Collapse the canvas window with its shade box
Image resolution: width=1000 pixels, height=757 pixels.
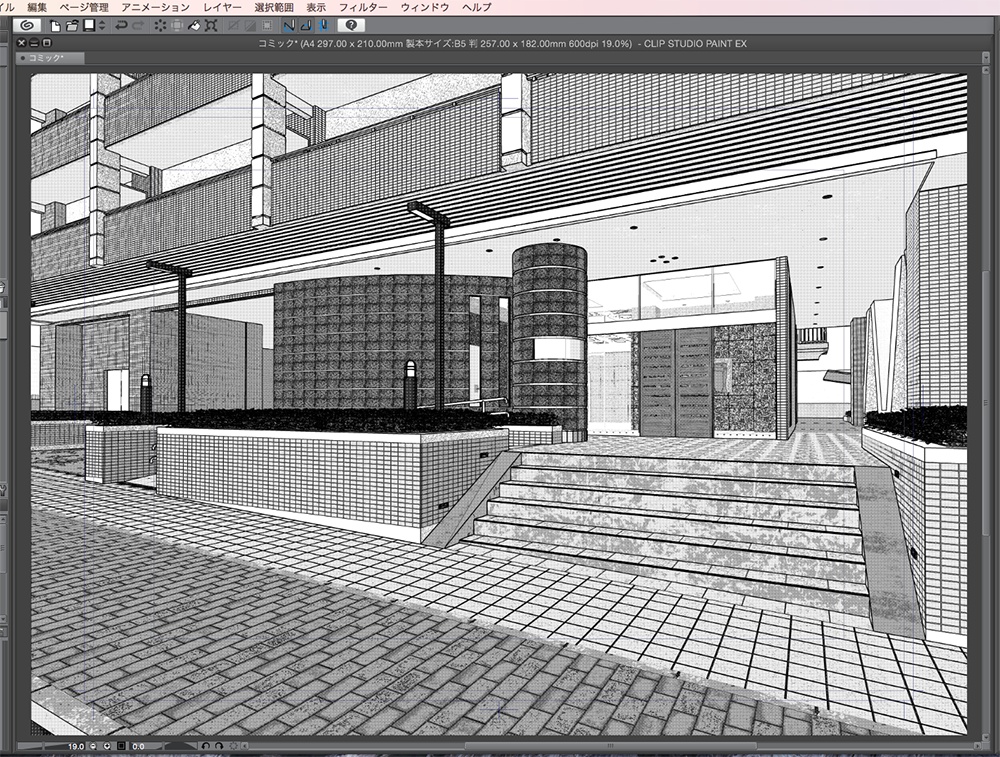tap(33, 43)
